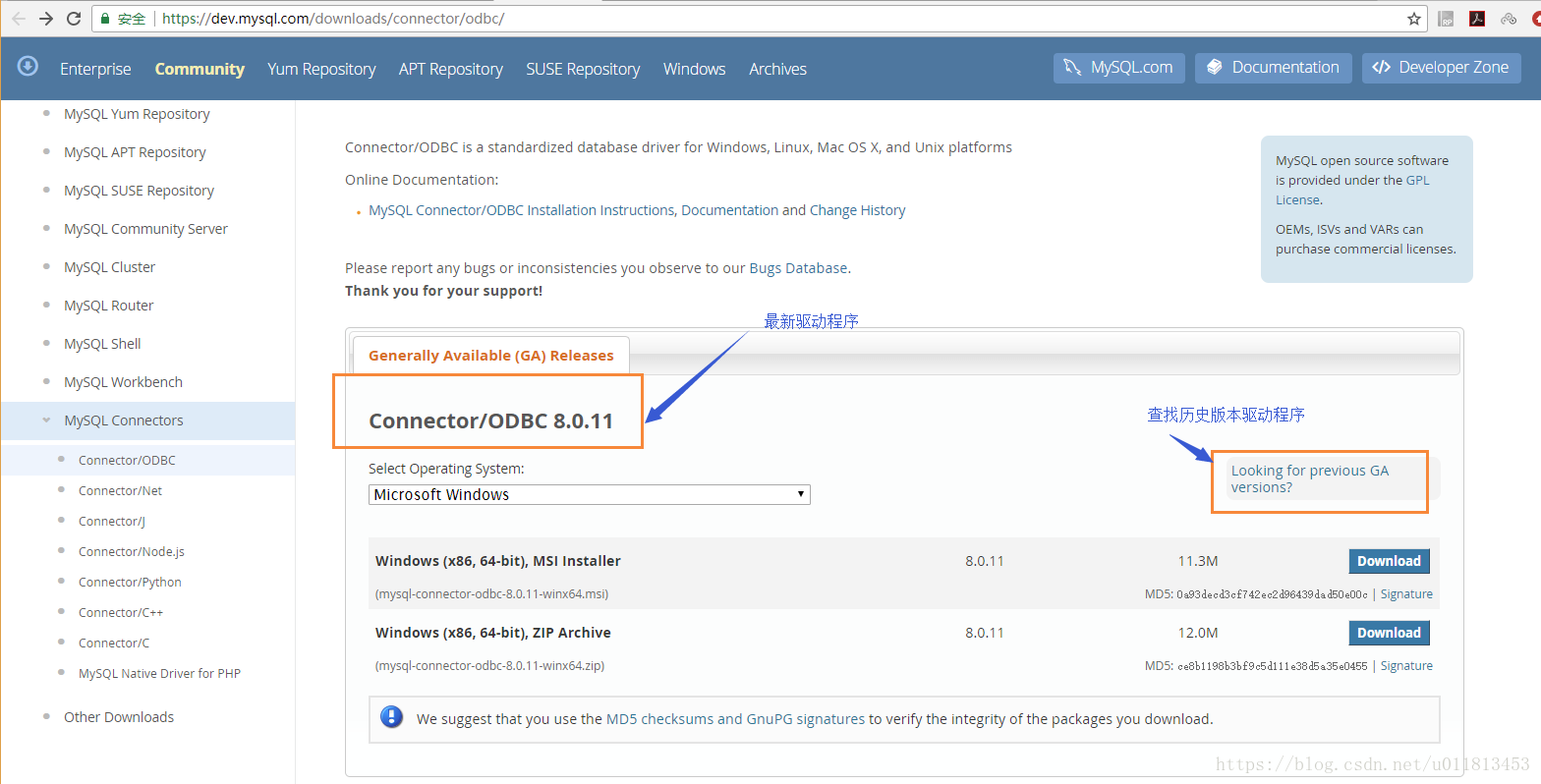Open Signature link for MSI Installer

pyautogui.click(x=1406, y=594)
